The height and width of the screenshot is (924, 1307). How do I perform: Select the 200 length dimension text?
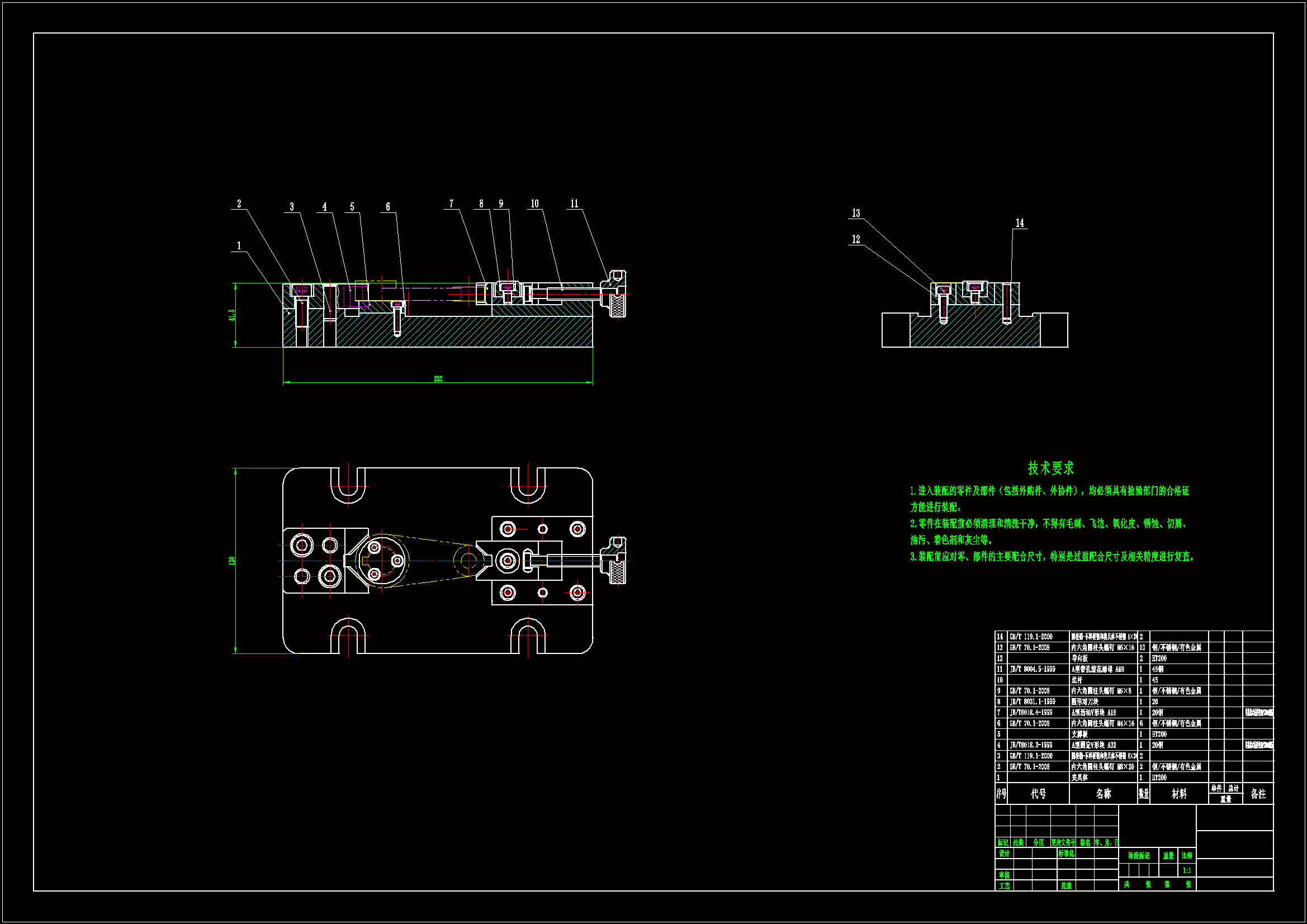coord(438,378)
